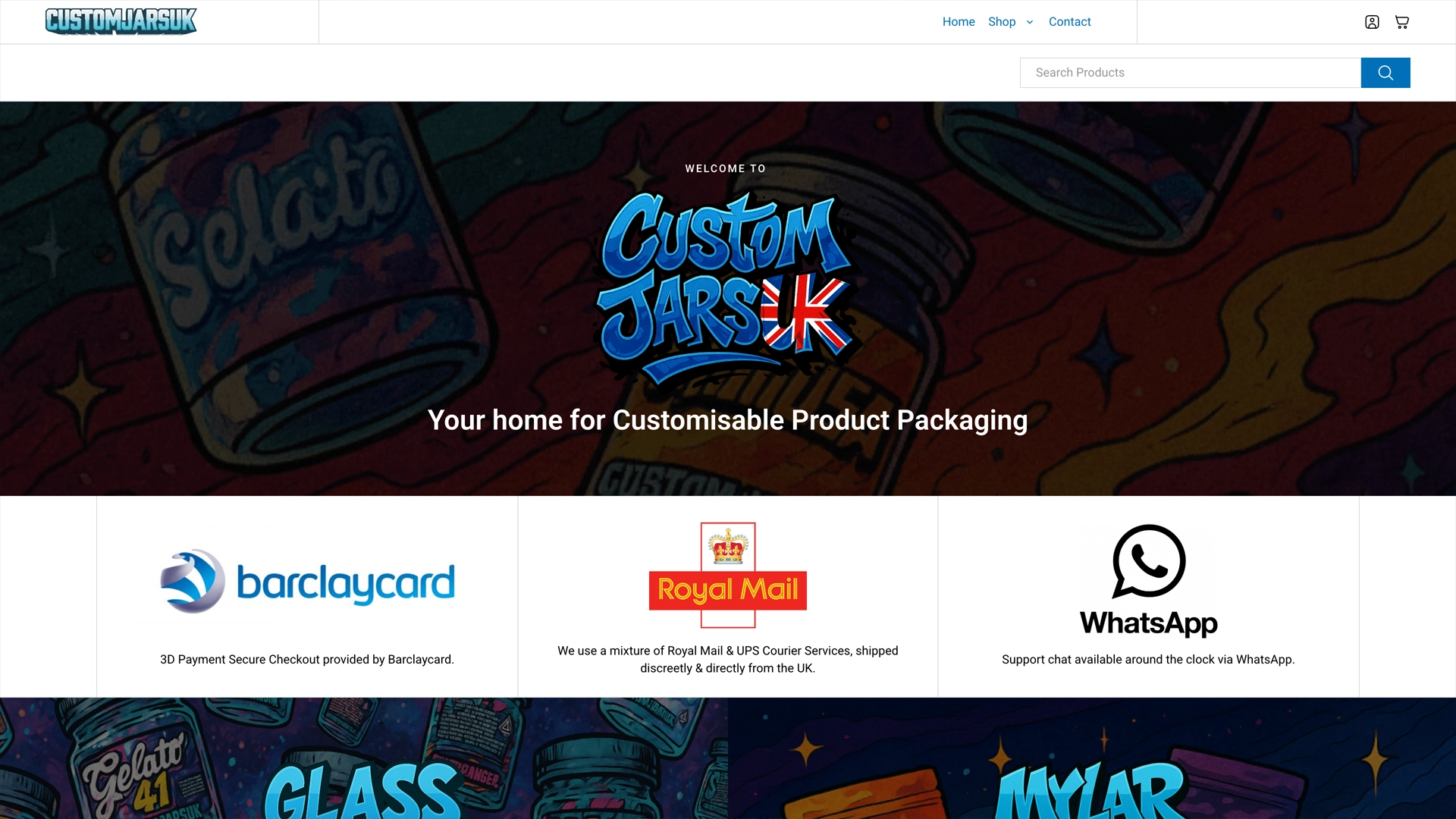Click the Custom Jars UK hero logo

point(726,288)
